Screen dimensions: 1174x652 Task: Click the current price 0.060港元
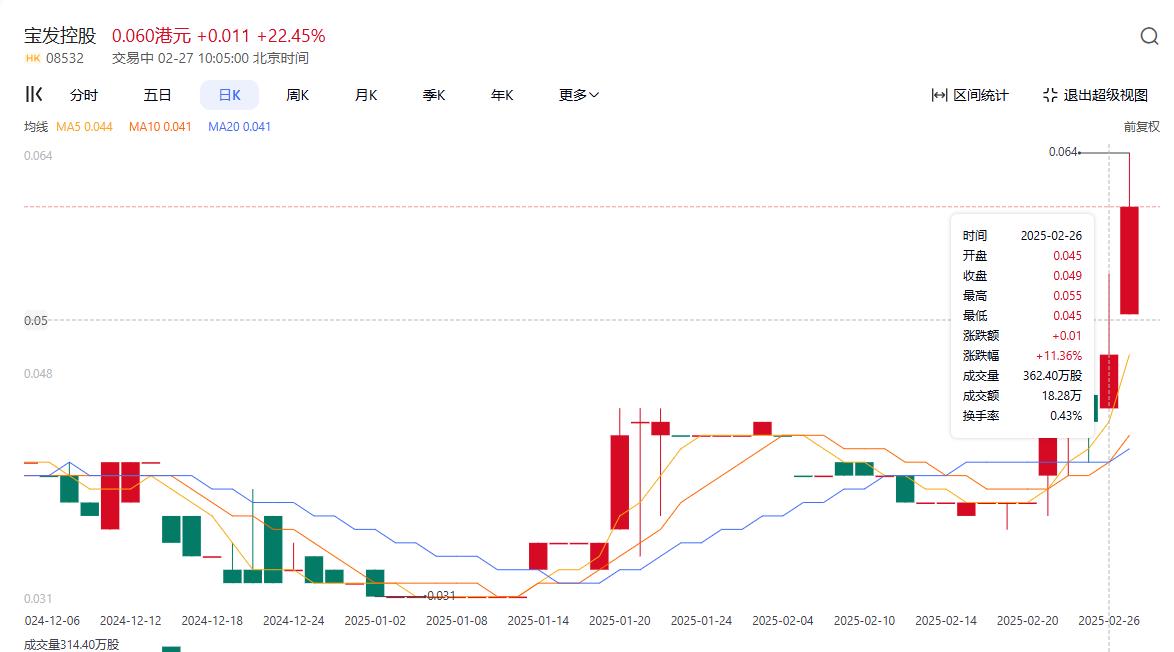[151, 35]
